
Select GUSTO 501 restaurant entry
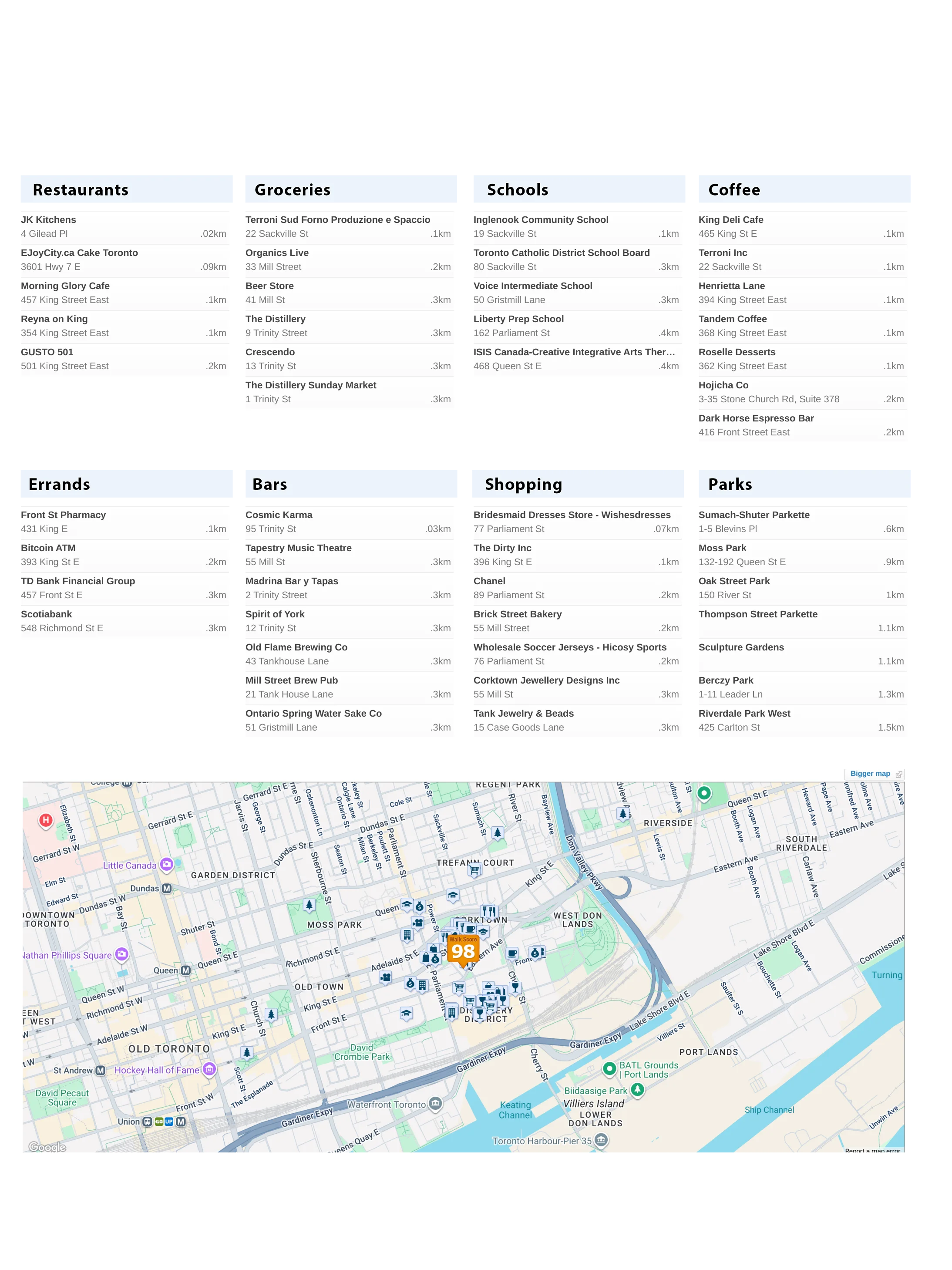124,359
